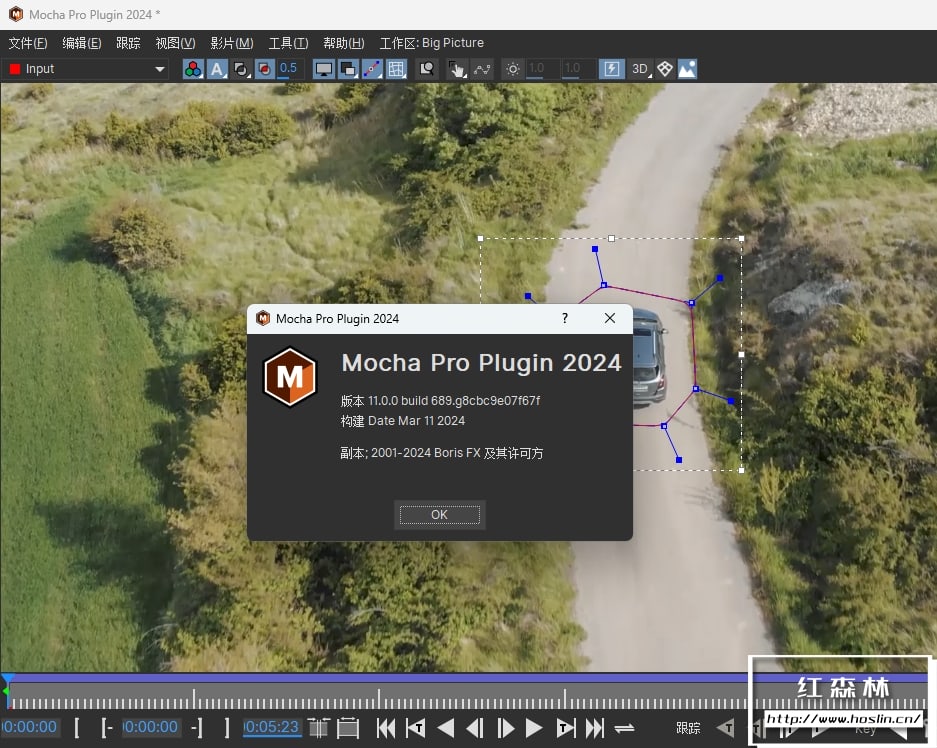Close the Mocha Pro Plugin 2024 dialog

pyautogui.click(x=610, y=318)
